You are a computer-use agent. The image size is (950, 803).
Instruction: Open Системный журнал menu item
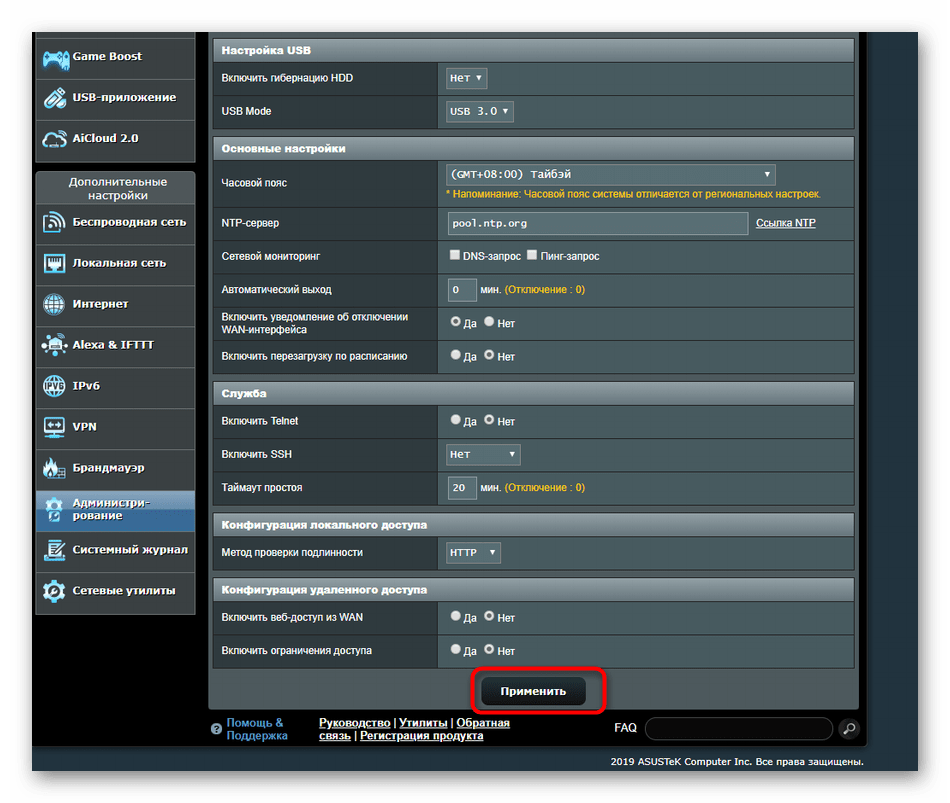[129, 550]
